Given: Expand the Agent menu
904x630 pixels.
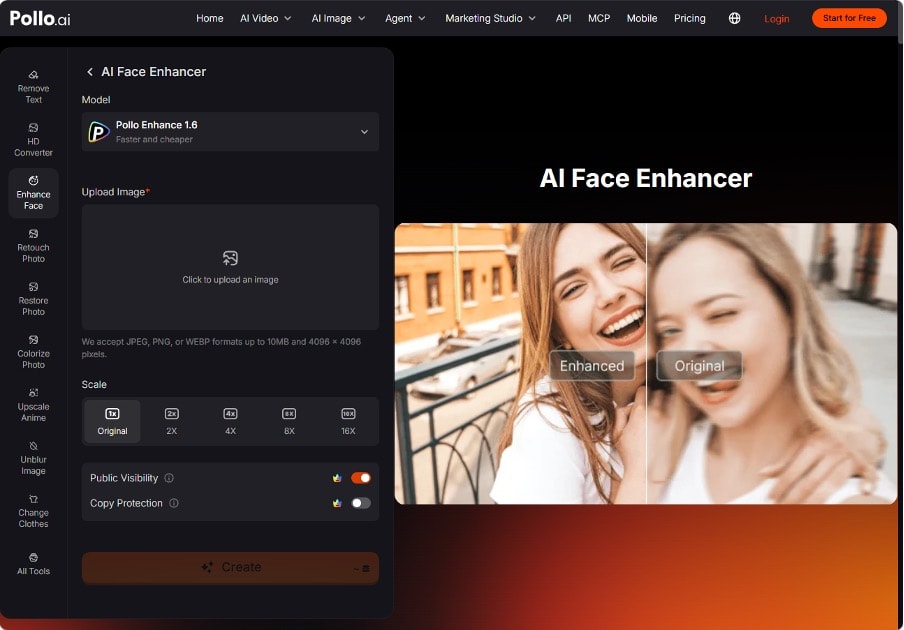Looking at the screenshot, I should 405,18.
